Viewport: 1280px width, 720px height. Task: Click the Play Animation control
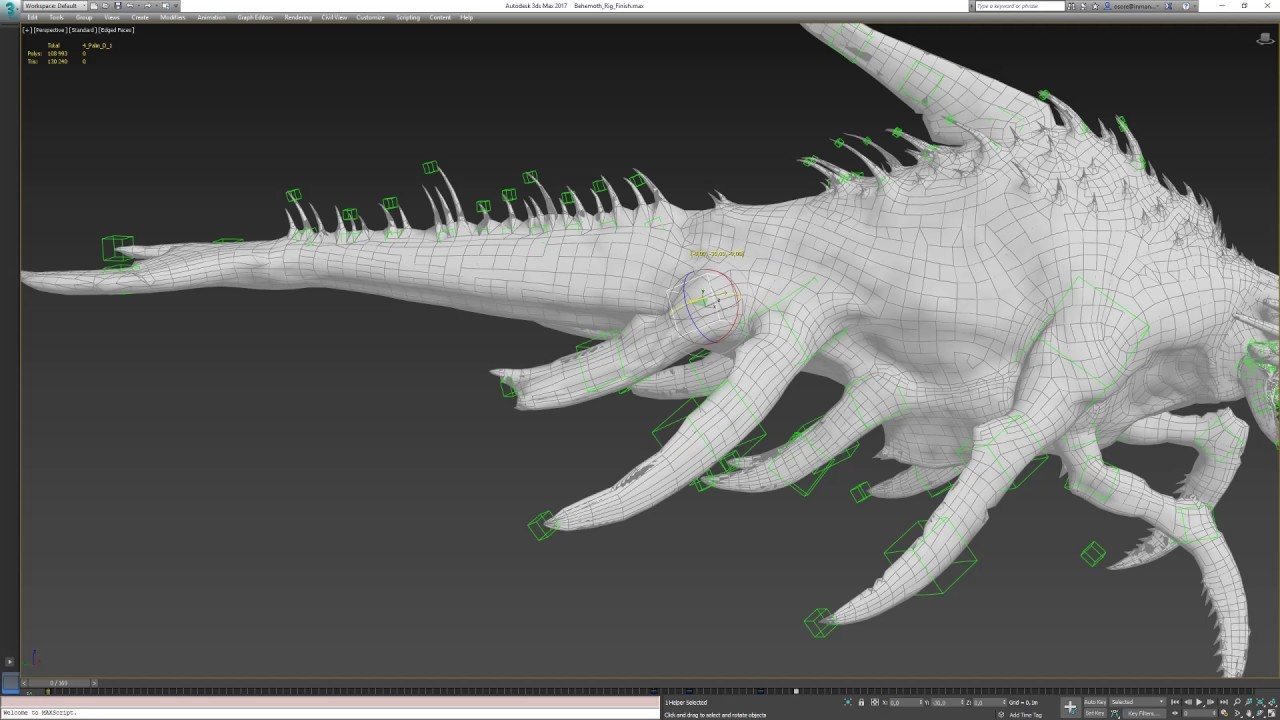(1199, 701)
